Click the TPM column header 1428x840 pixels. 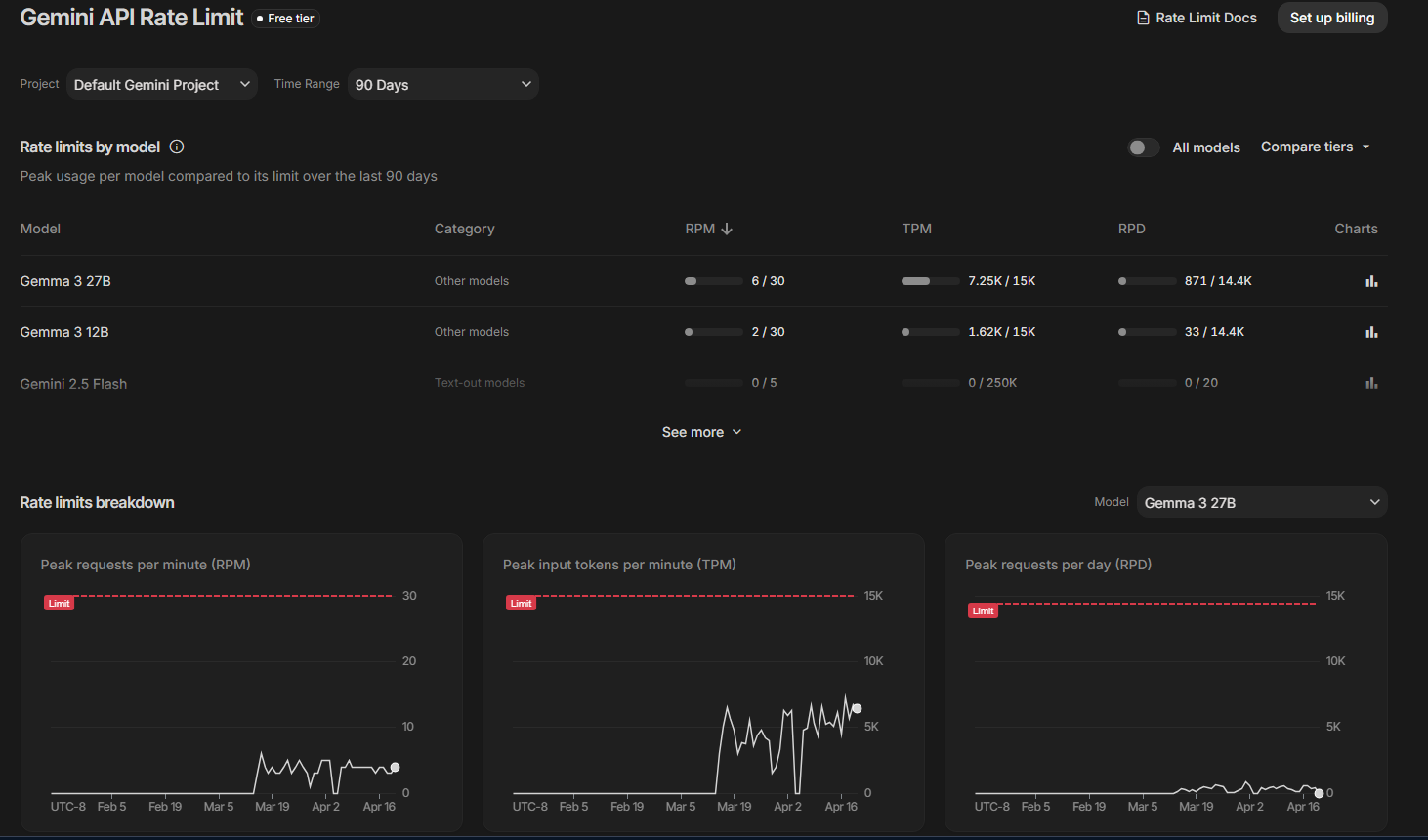[917, 229]
